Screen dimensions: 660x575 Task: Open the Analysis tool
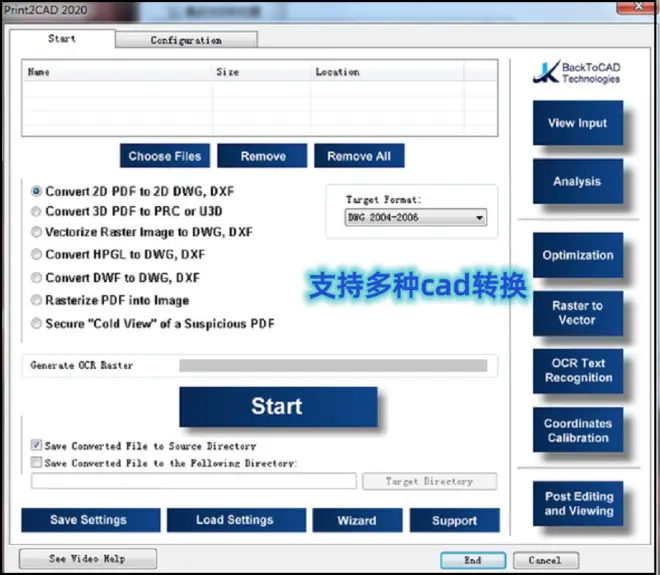(x=577, y=182)
